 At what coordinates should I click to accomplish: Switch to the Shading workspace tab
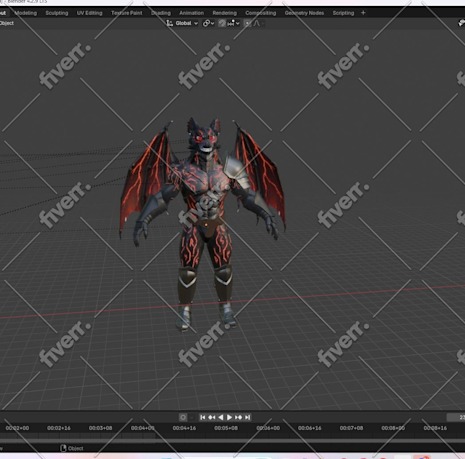point(161,13)
